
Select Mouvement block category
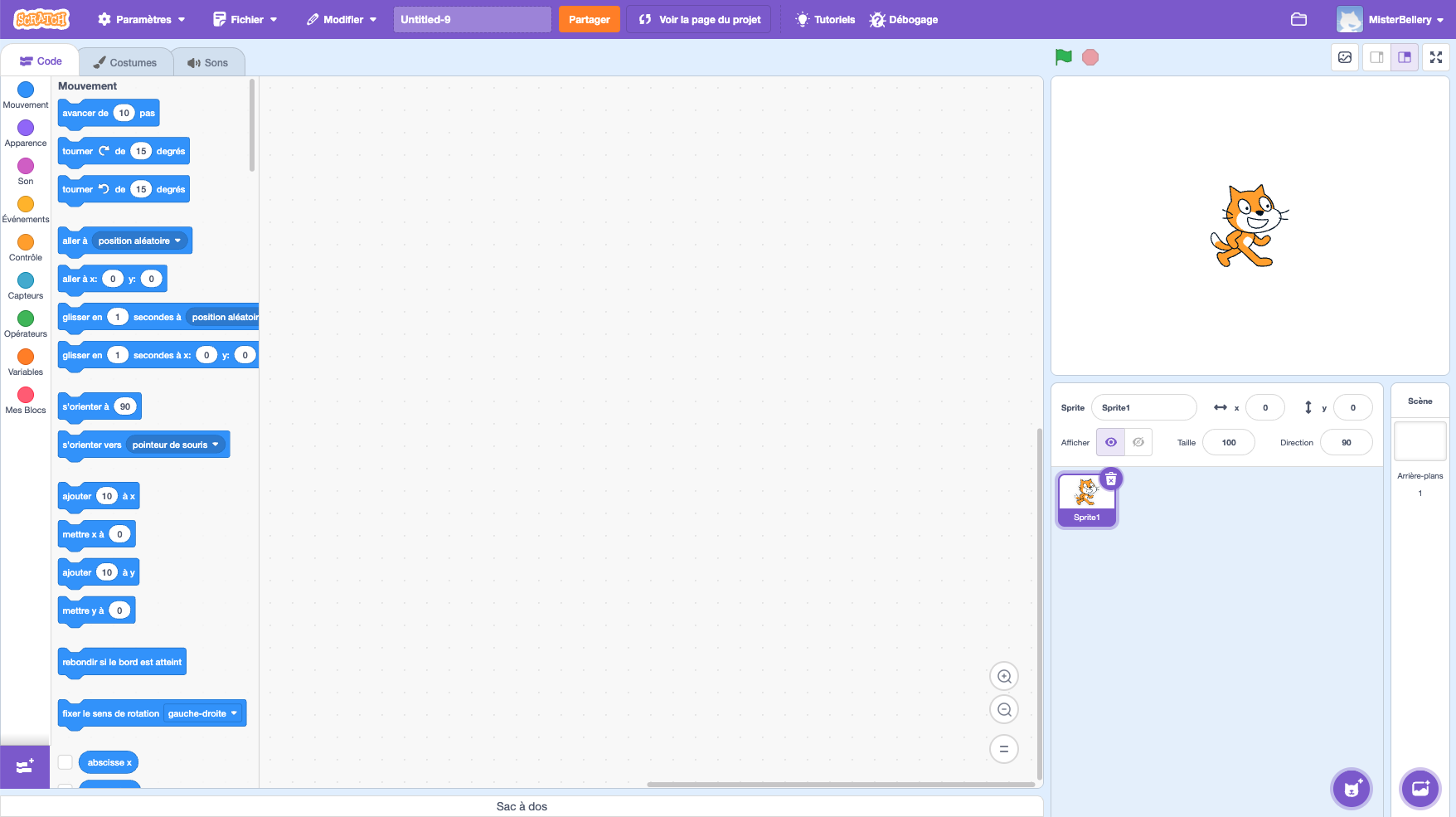pos(26,95)
